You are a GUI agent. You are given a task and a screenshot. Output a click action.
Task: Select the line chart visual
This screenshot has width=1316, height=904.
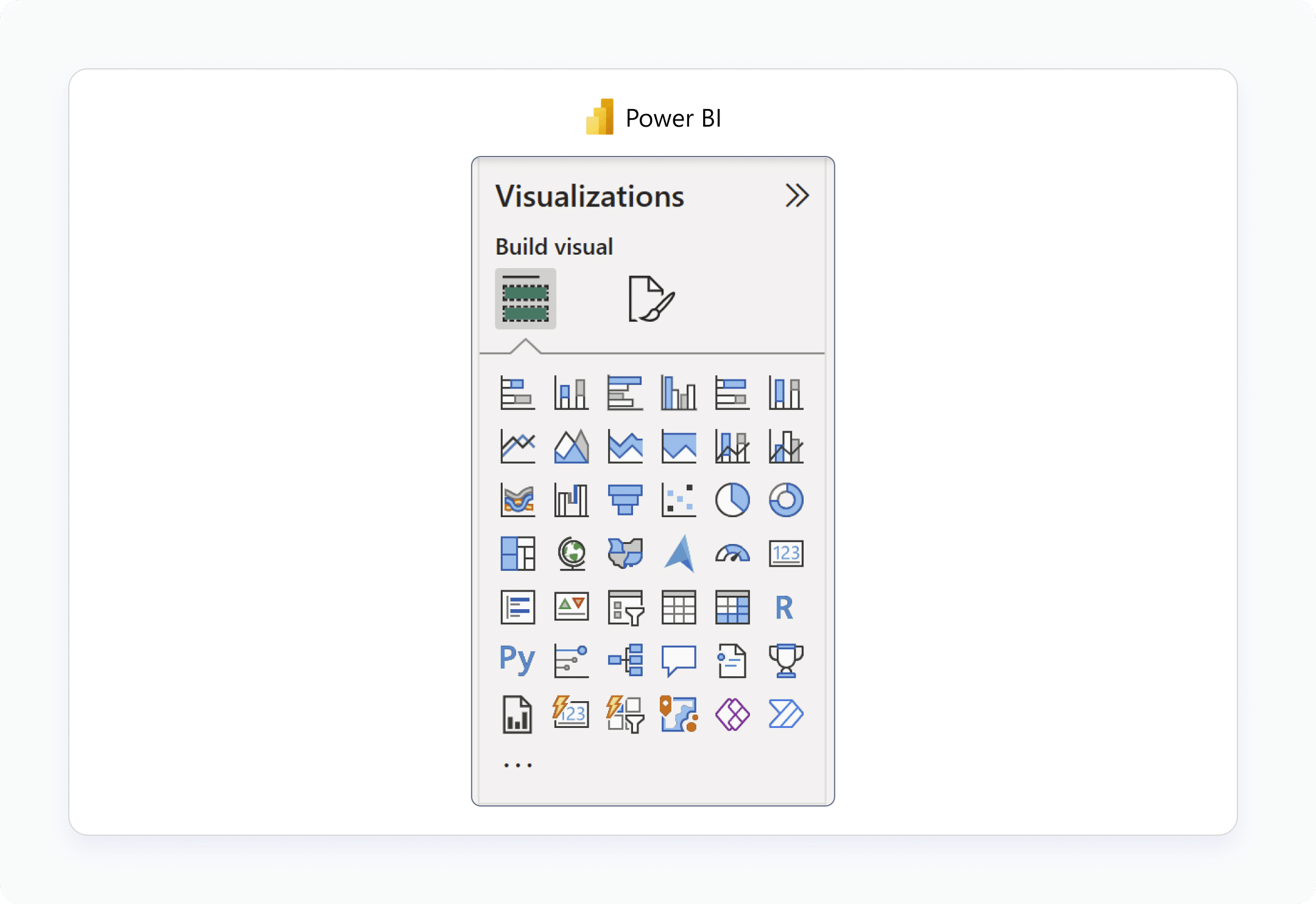(517, 447)
